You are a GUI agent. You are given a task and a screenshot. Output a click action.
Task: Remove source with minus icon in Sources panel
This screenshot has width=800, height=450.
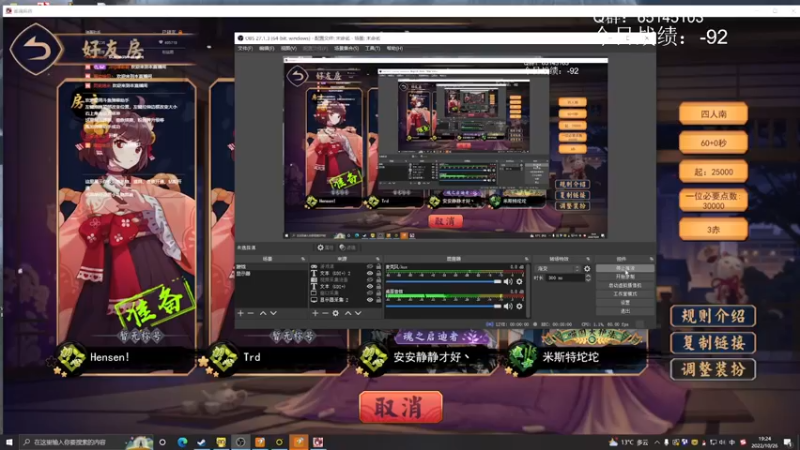click(x=325, y=313)
